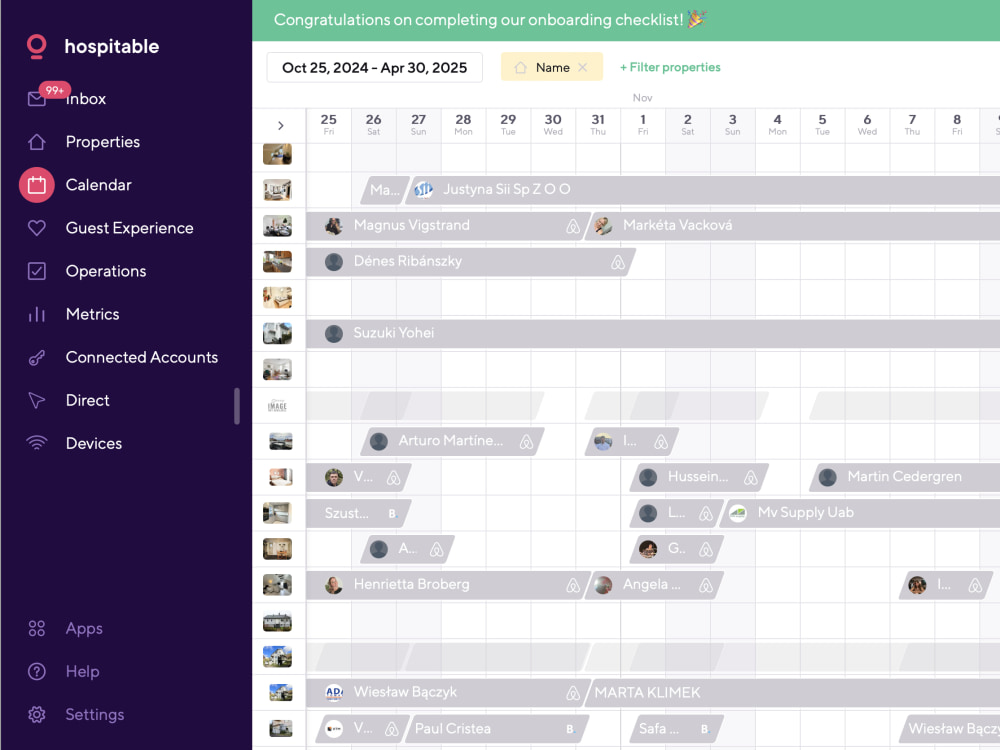Open the Help link in sidebar
Viewport: 1000px width, 750px height.
click(82, 672)
